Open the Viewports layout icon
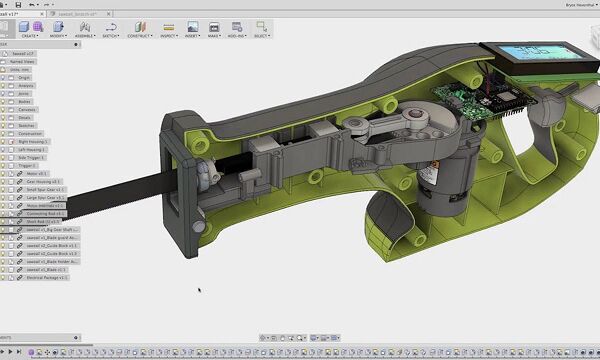Image resolution: width=600 pixels, height=360 pixels. 334,338
